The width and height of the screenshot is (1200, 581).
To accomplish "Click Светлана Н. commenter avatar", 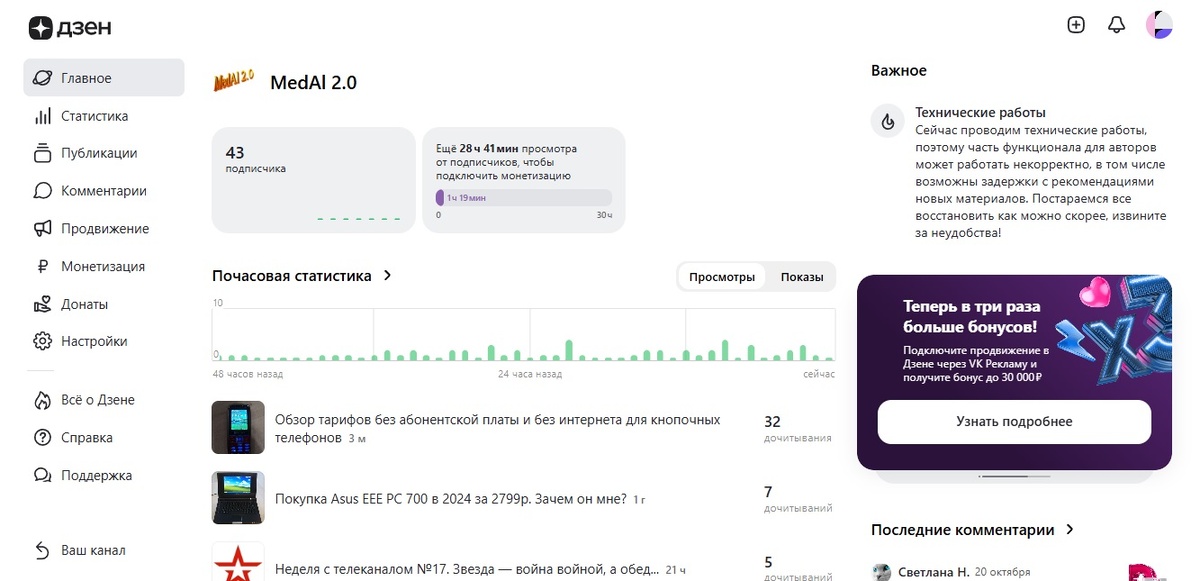I will coord(881,572).
